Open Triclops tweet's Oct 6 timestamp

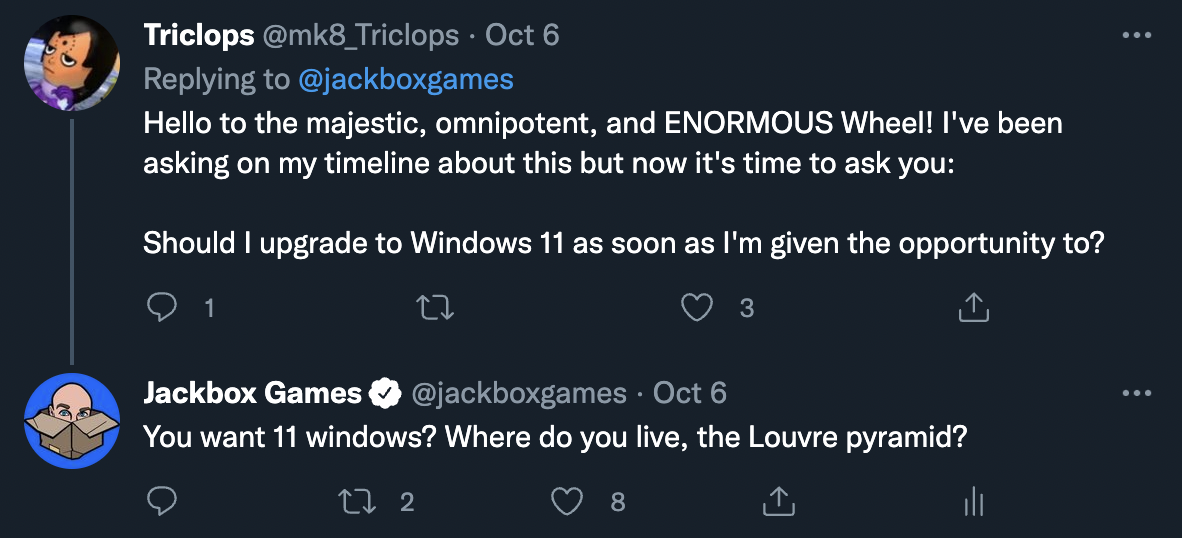click(522, 36)
